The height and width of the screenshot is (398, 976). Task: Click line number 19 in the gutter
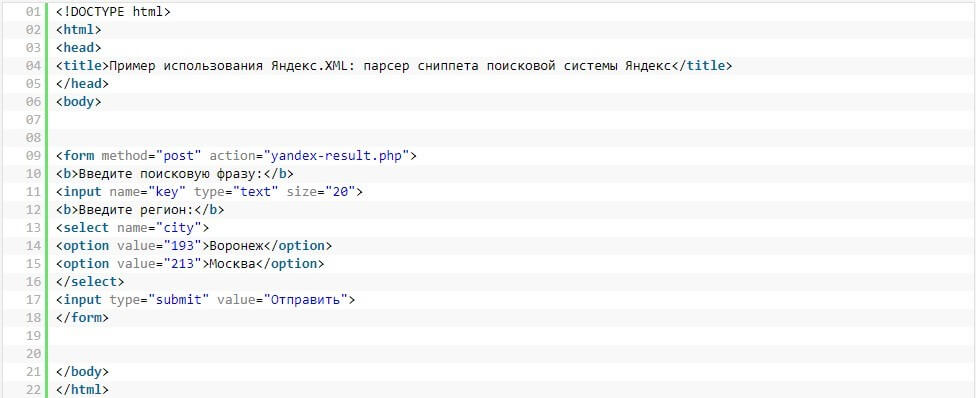[34, 336]
